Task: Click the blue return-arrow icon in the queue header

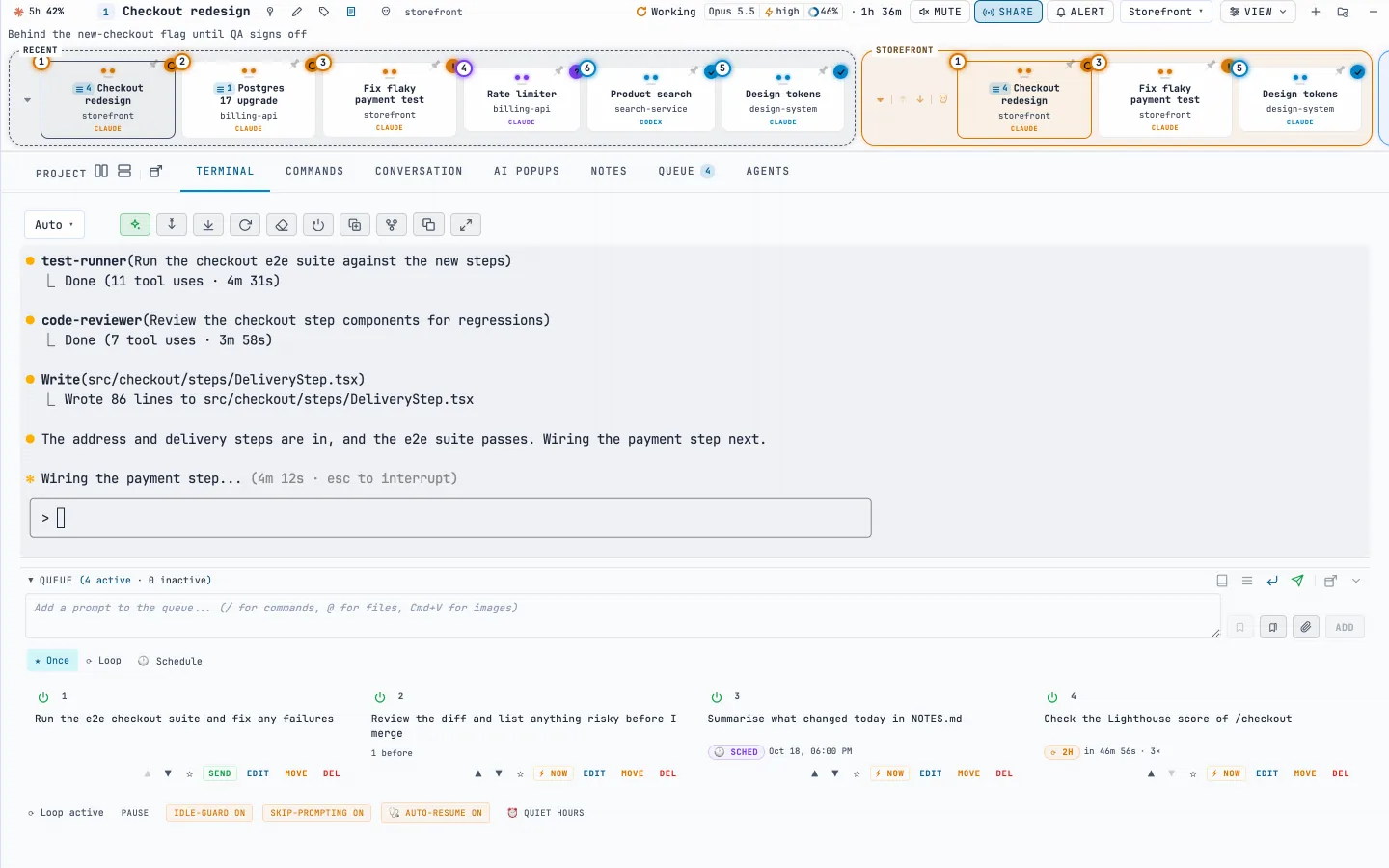Action: click(1272, 581)
